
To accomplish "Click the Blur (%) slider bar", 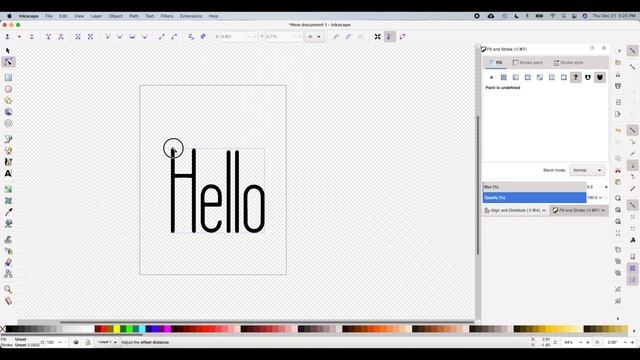I will [534, 187].
